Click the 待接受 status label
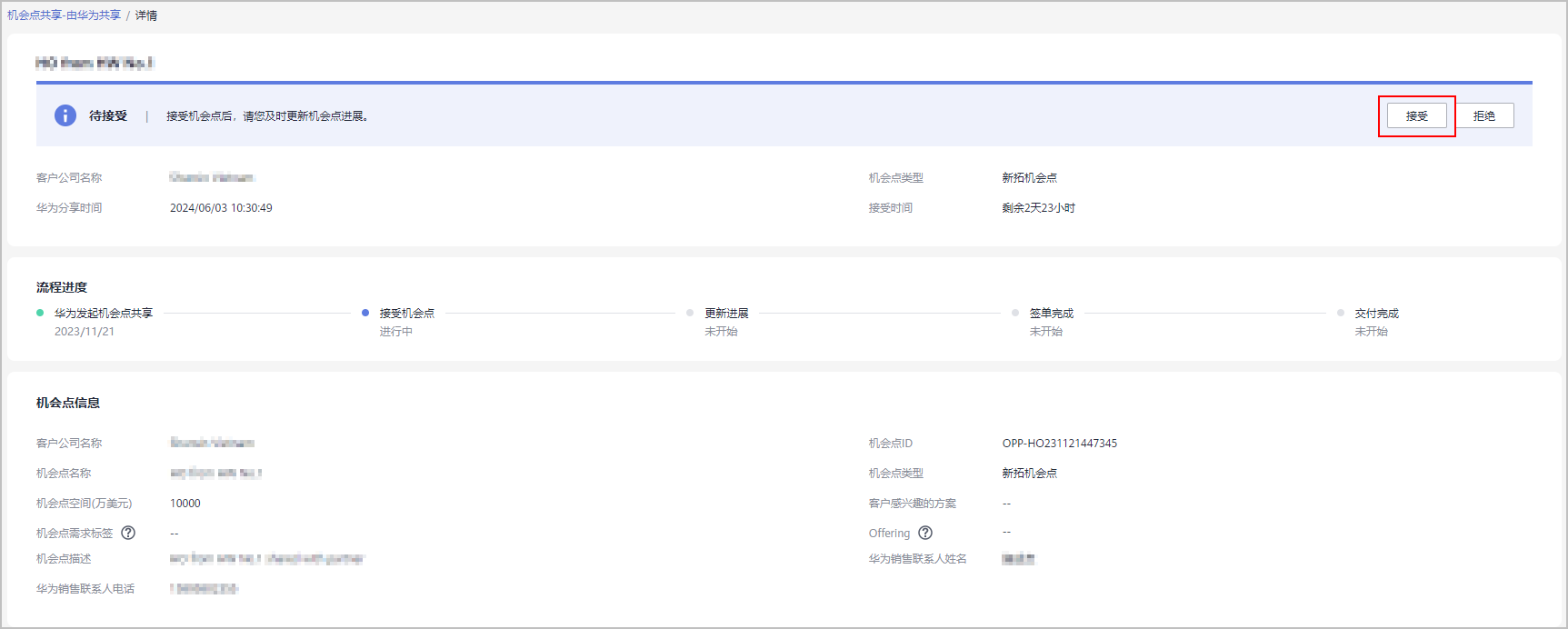 coord(108,116)
